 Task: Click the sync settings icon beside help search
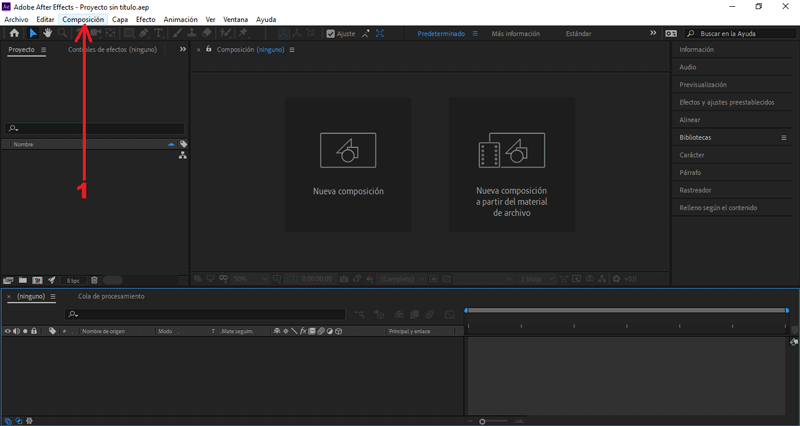[671, 33]
